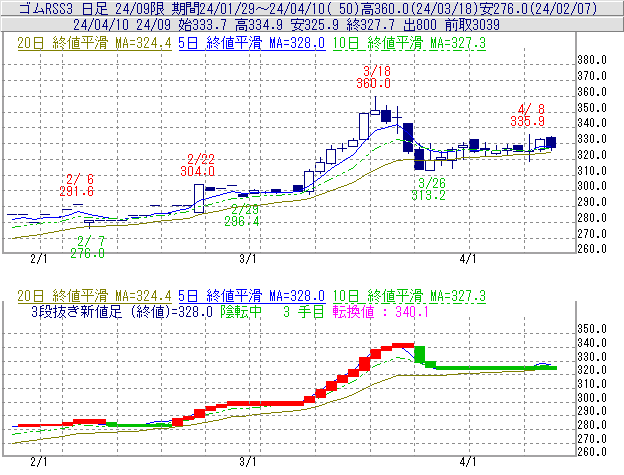624x475 pixels.
Task: Click the 2/1 date label under upper chart
Action: point(39,259)
